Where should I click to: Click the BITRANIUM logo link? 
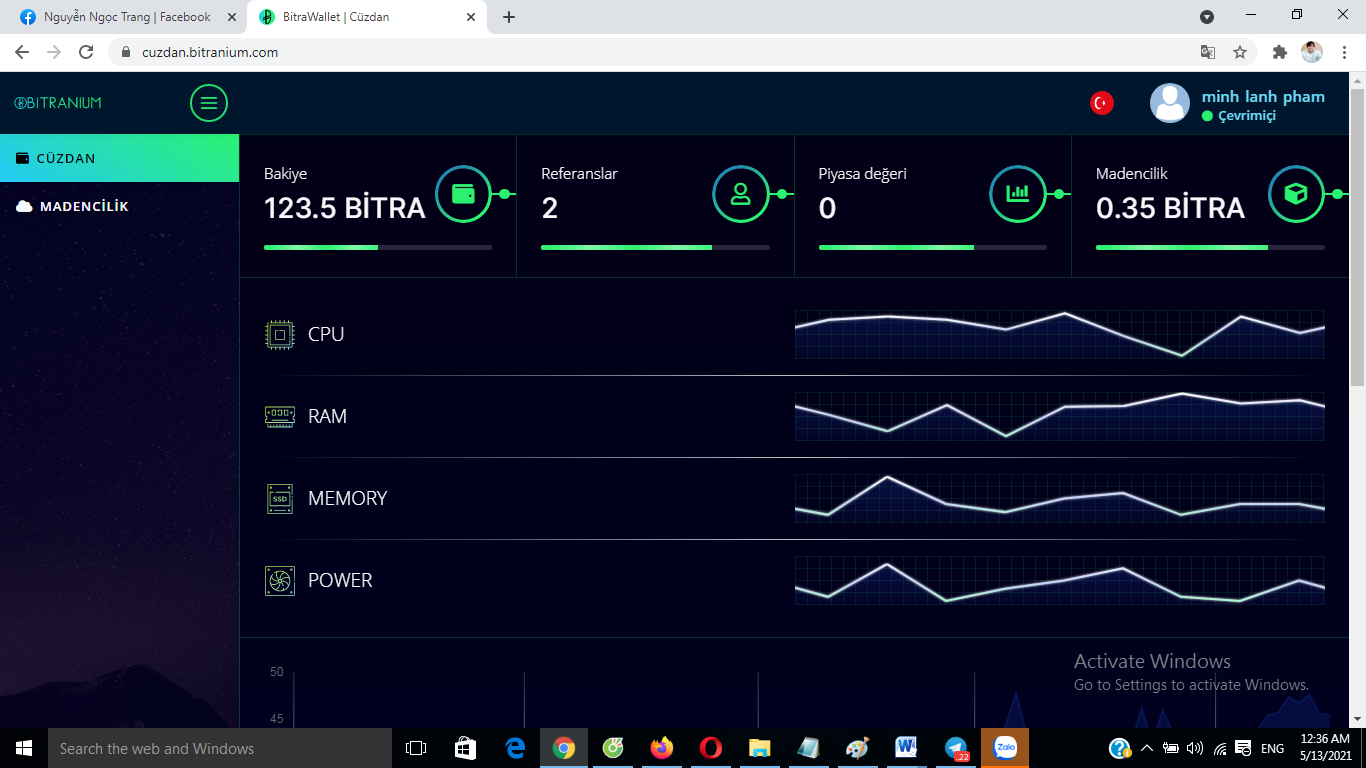click(58, 103)
